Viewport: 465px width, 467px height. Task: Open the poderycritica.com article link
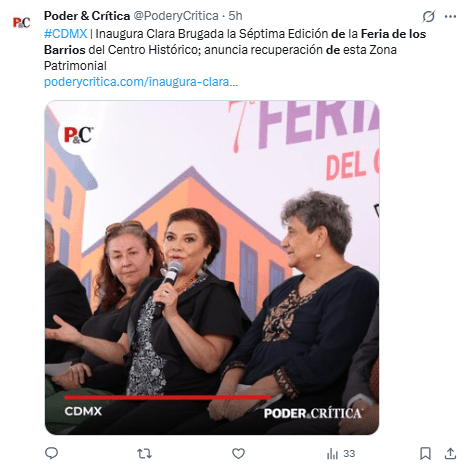point(141,82)
